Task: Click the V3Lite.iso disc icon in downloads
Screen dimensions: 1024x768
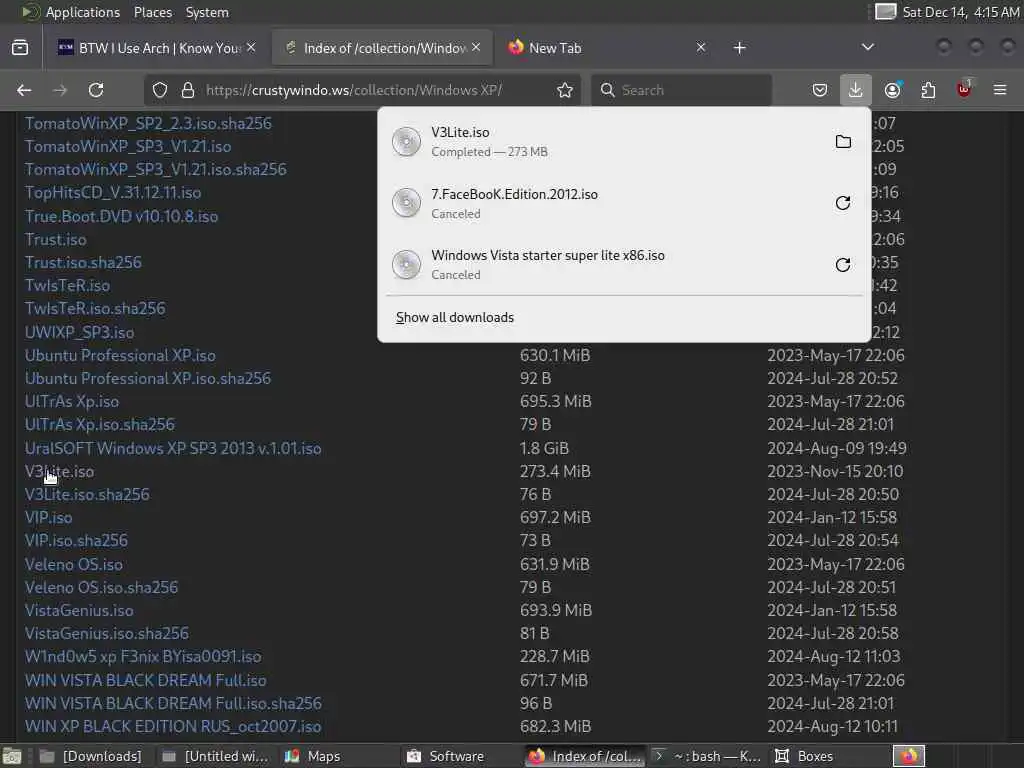Action: (x=406, y=142)
